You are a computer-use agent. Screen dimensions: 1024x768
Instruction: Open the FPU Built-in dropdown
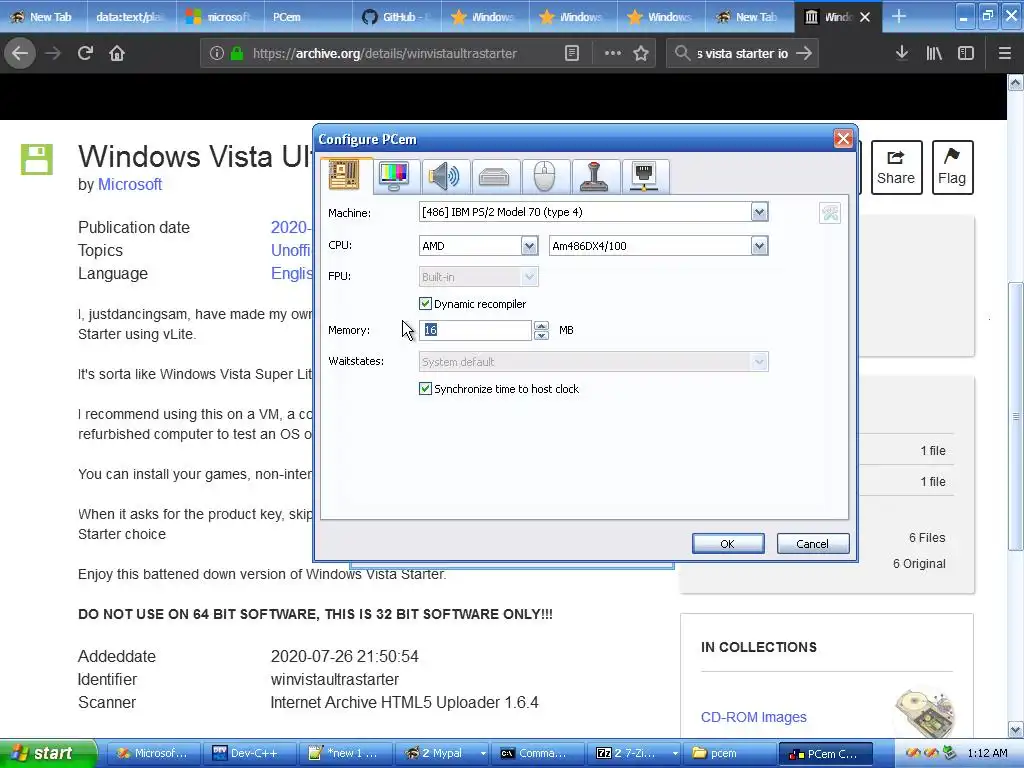click(529, 277)
